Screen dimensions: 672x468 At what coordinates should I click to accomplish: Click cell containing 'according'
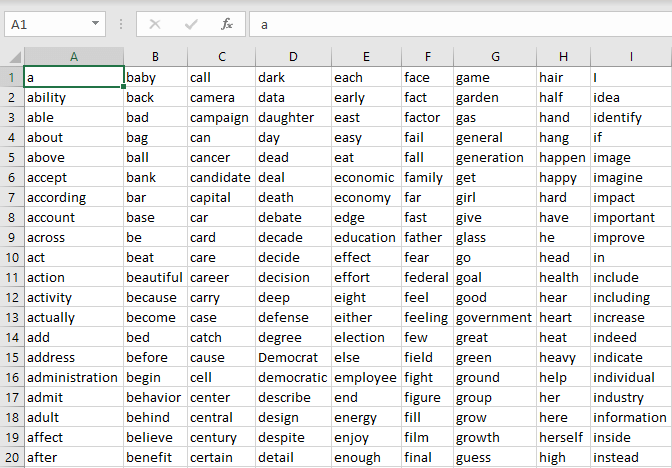[74, 197]
